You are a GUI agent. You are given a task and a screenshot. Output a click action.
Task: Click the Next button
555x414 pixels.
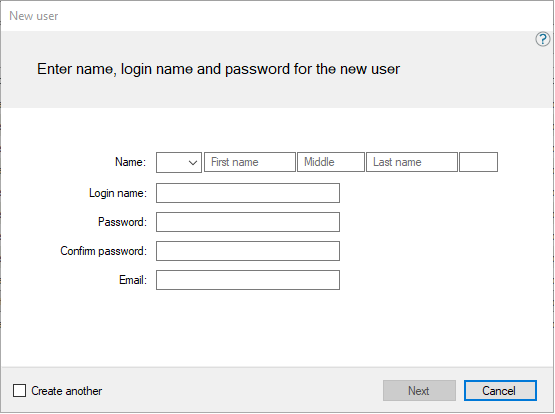(419, 391)
